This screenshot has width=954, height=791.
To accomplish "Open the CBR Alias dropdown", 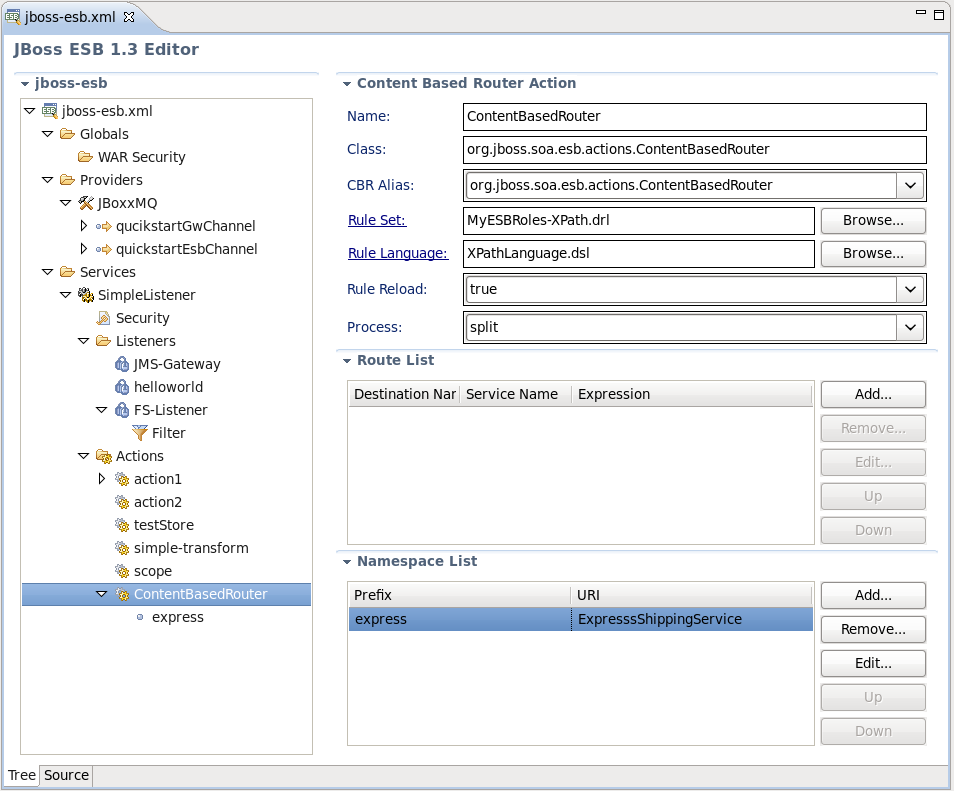I will coord(910,186).
